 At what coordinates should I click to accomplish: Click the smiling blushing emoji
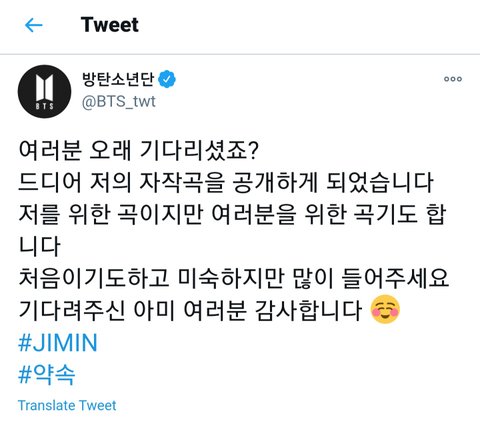385,309
